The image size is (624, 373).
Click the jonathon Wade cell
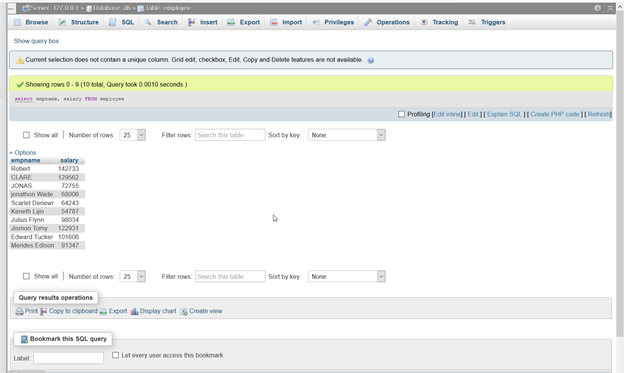pos(32,194)
